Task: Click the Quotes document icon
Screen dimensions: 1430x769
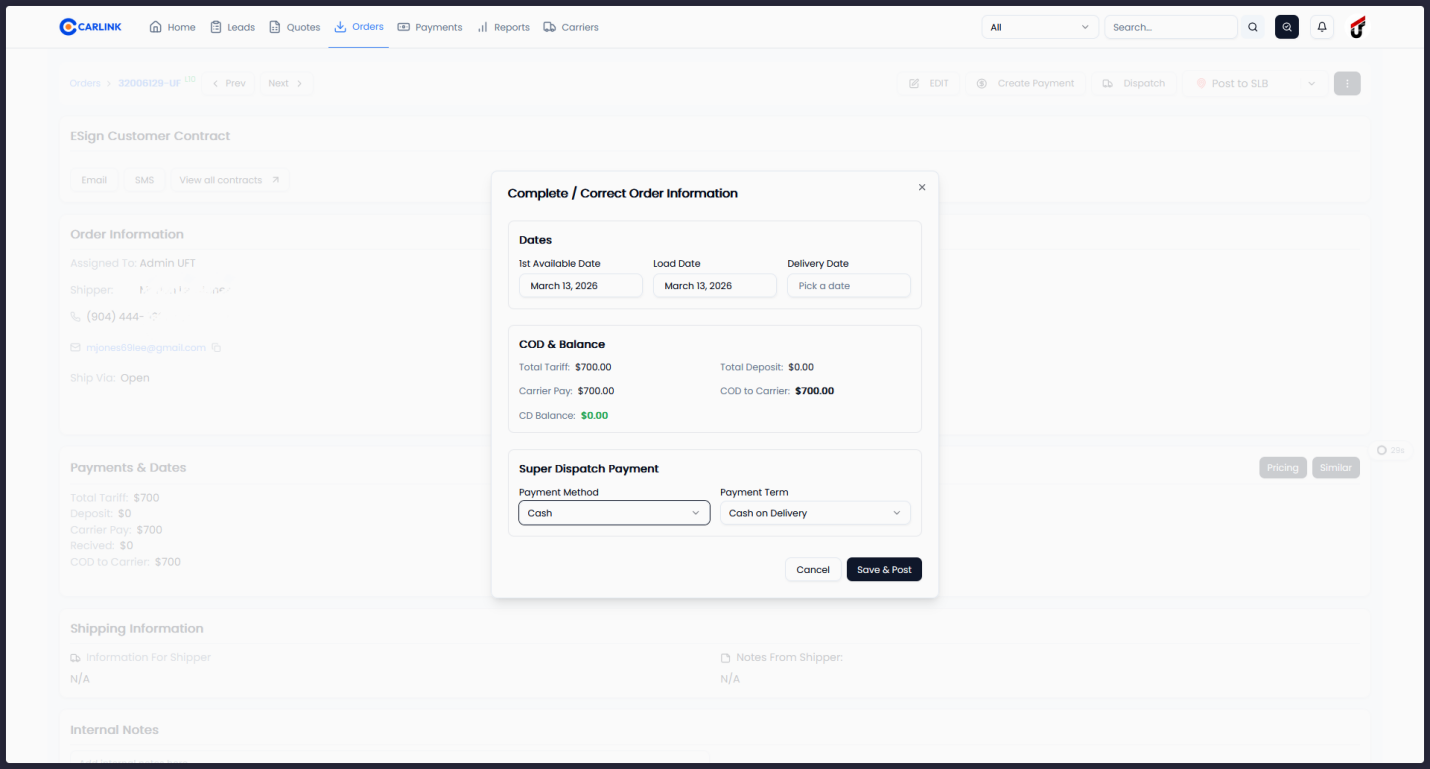Action: [273, 27]
